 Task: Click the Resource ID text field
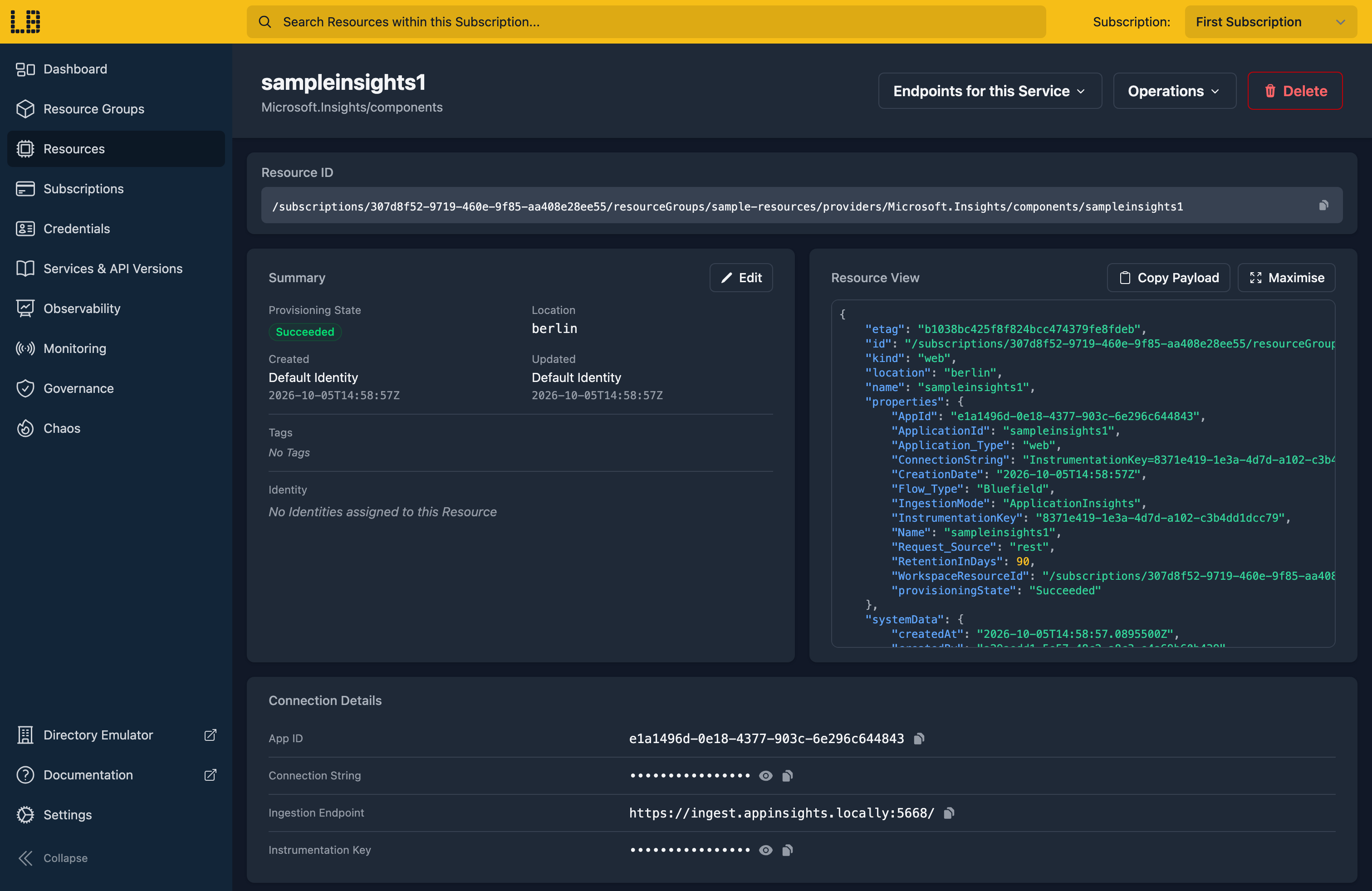coord(801,206)
